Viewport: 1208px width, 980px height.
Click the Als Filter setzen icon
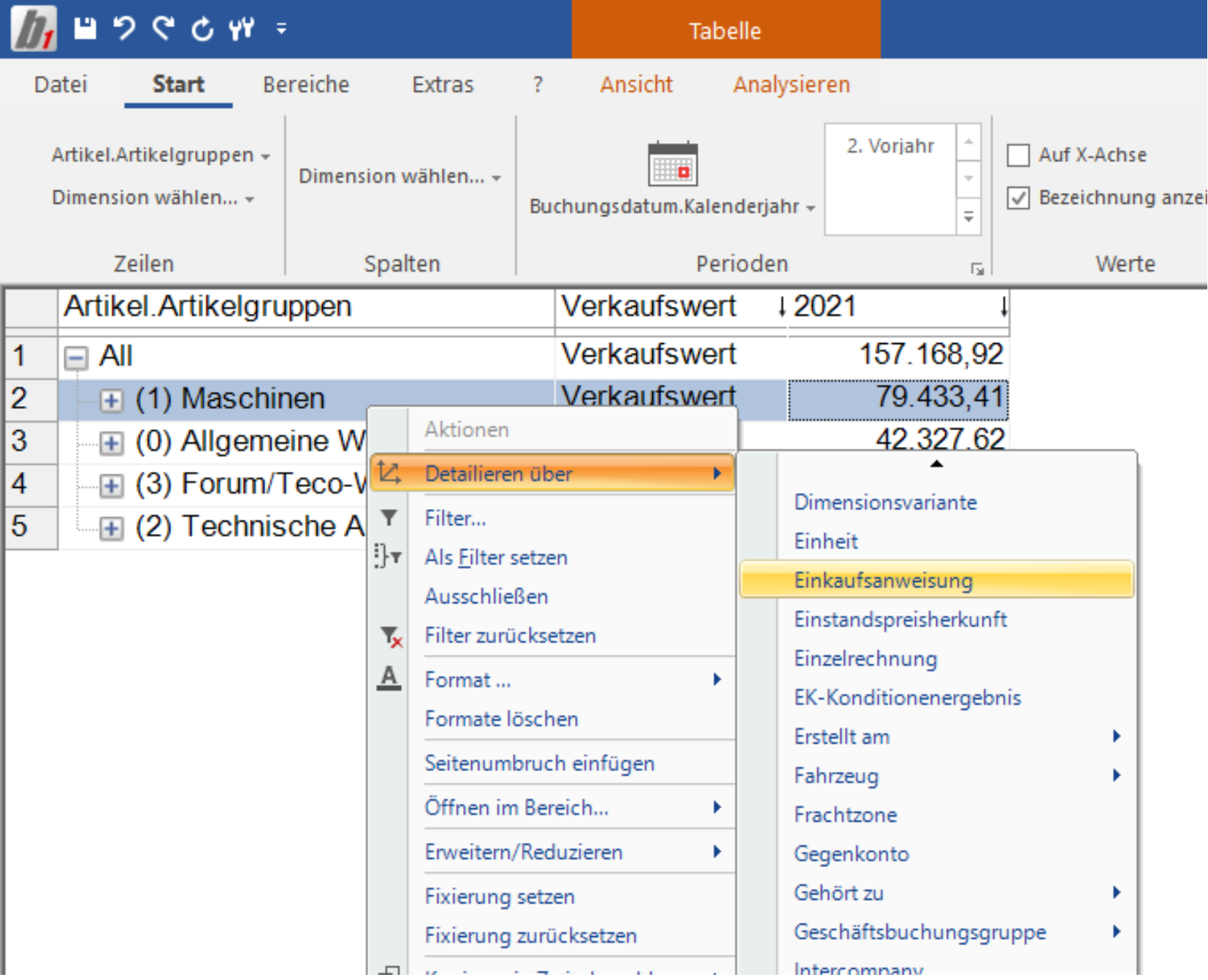388,556
